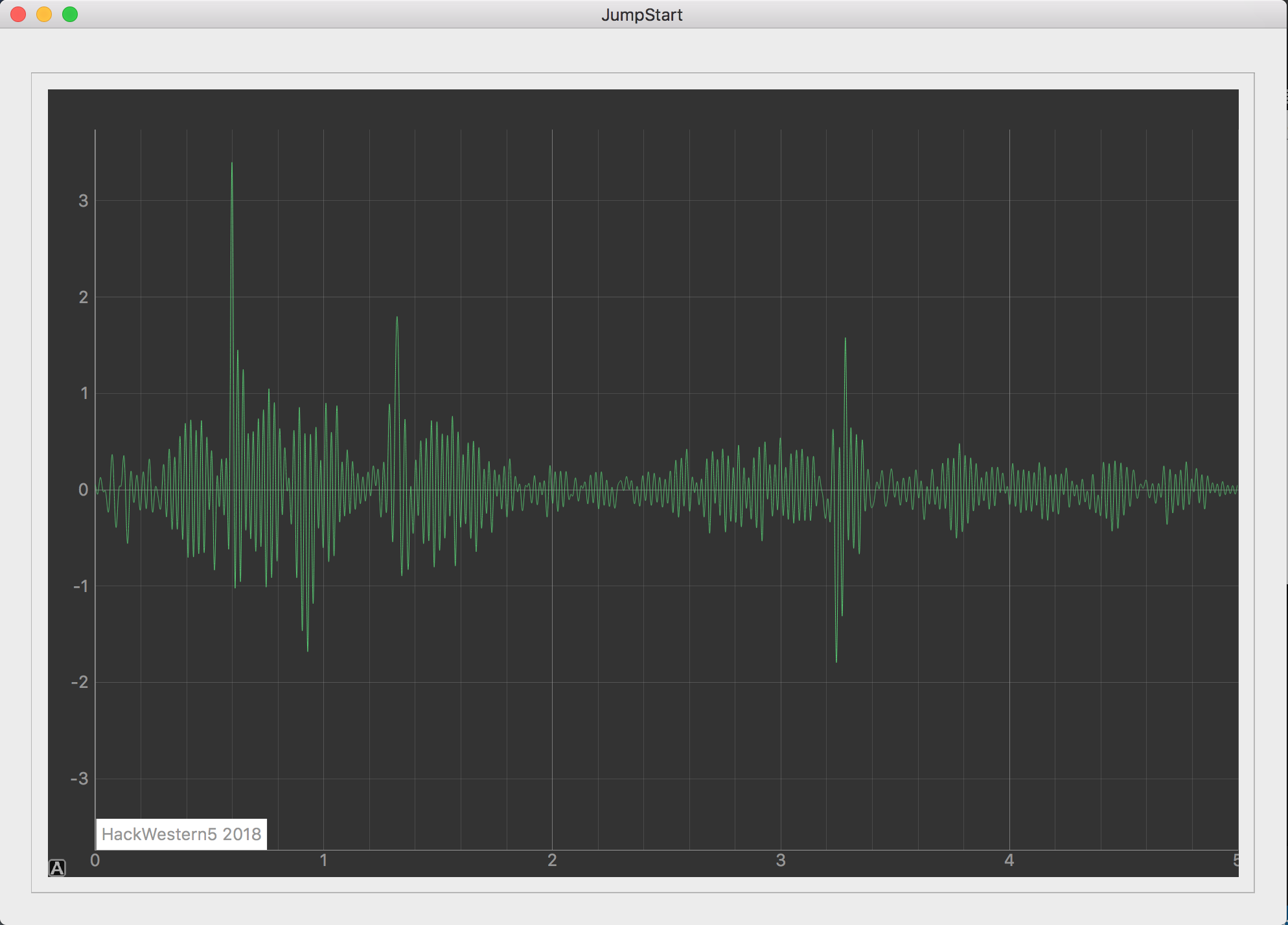Screen dimensions: 1288x925
Task: Click the y-axis tick label 2
Action: pyautogui.click(x=83, y=297)
